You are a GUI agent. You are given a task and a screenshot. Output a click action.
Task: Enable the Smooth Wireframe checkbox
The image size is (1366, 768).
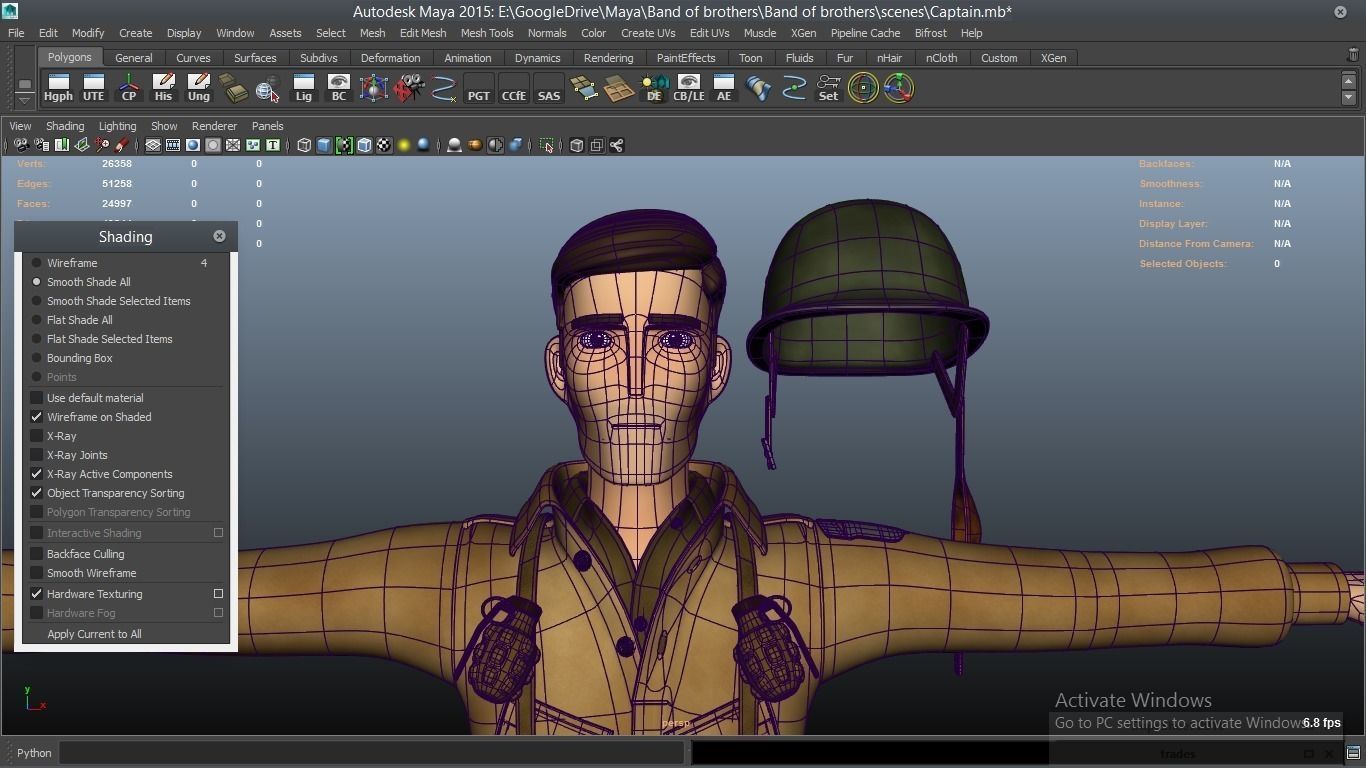37,573
